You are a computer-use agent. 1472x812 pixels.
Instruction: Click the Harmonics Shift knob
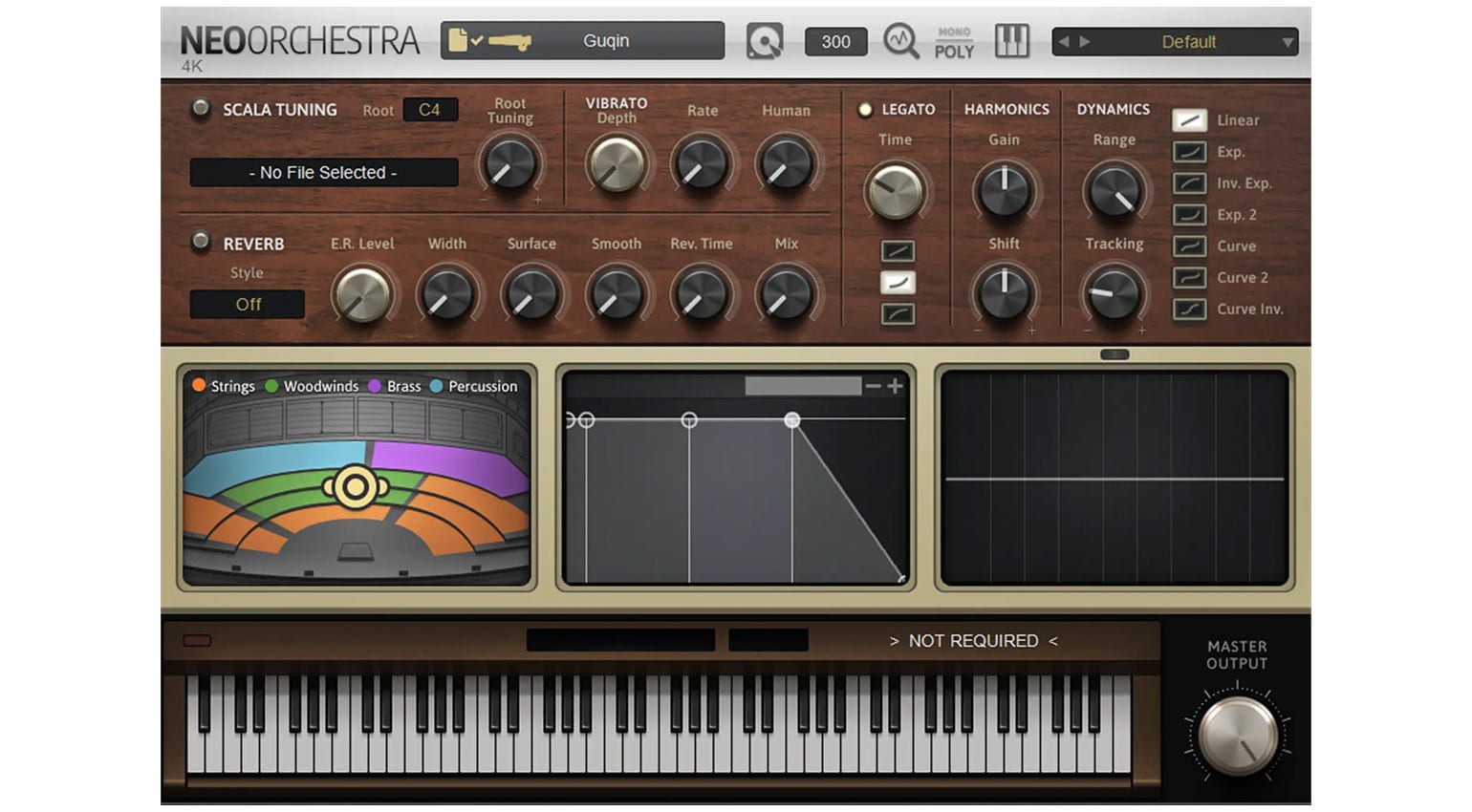pos(1004,293)
